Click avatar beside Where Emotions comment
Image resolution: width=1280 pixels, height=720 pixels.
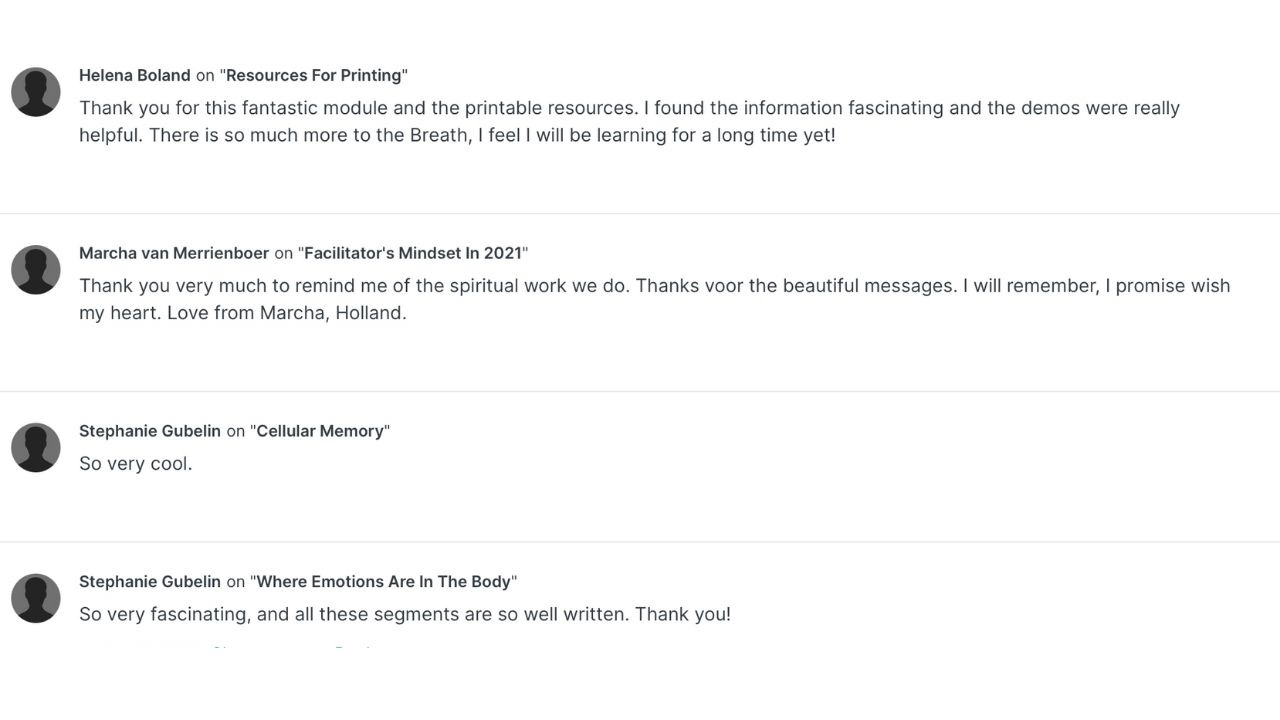click(x=36, y=598)
